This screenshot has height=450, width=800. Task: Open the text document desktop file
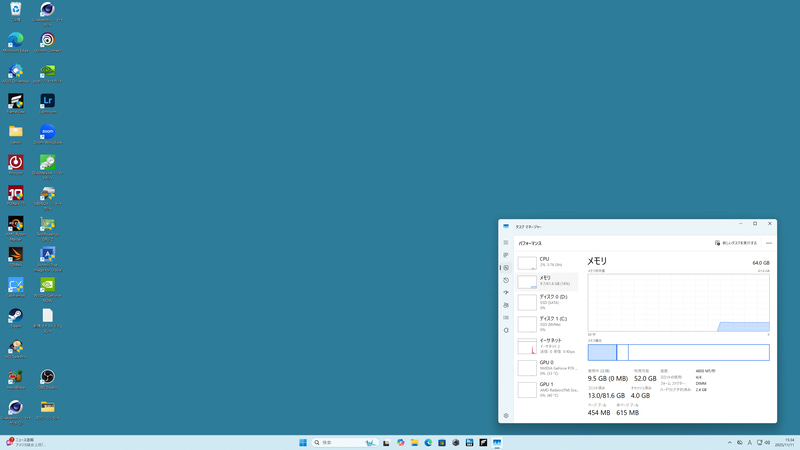47,320
